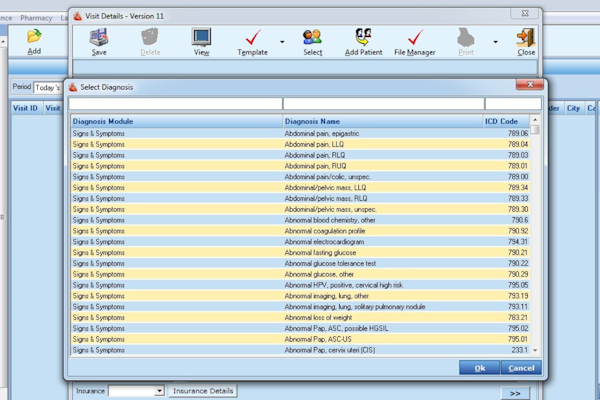The image size is (600, 400).
Task: Expand the Template dropdown arrow
Action: pos(282,43)
